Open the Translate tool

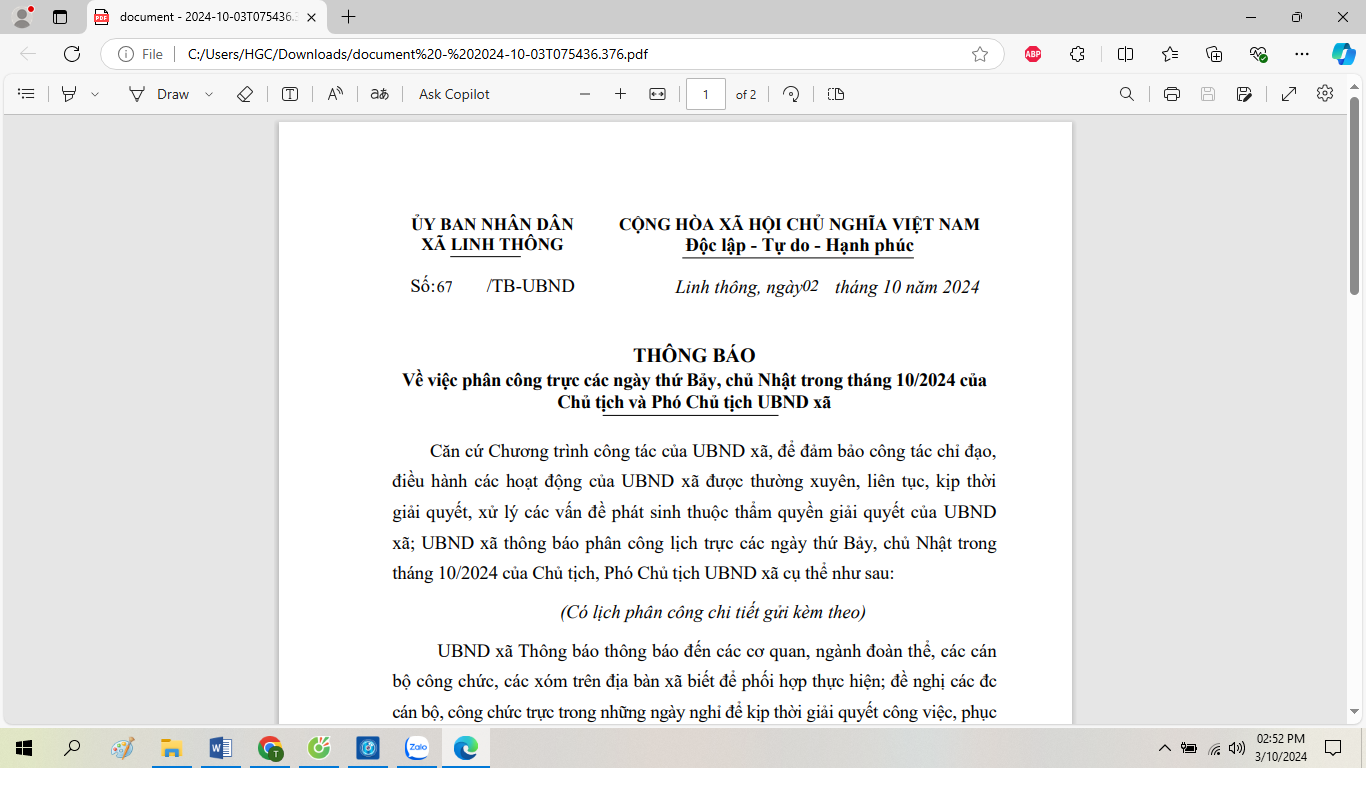[x=379, y=94]
